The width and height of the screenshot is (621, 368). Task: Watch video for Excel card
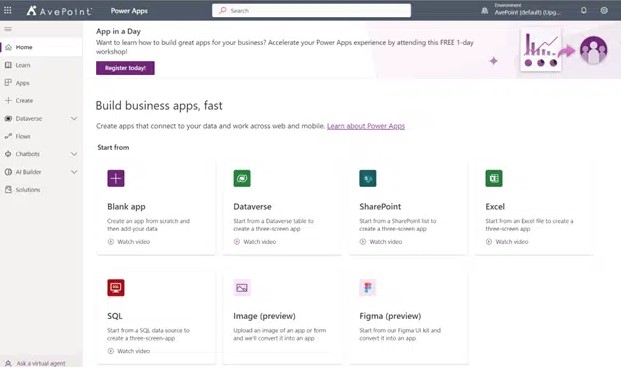tap(507, 242)
